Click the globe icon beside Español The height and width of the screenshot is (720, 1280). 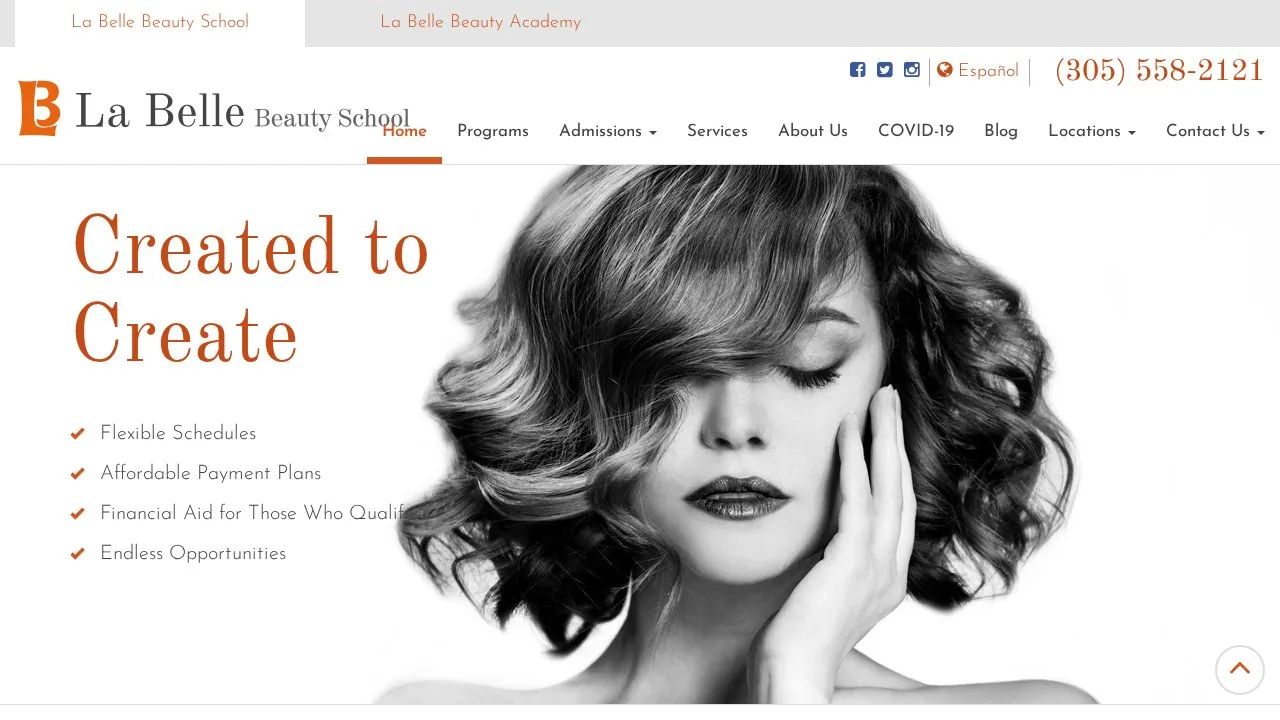[x=945, y=70]
